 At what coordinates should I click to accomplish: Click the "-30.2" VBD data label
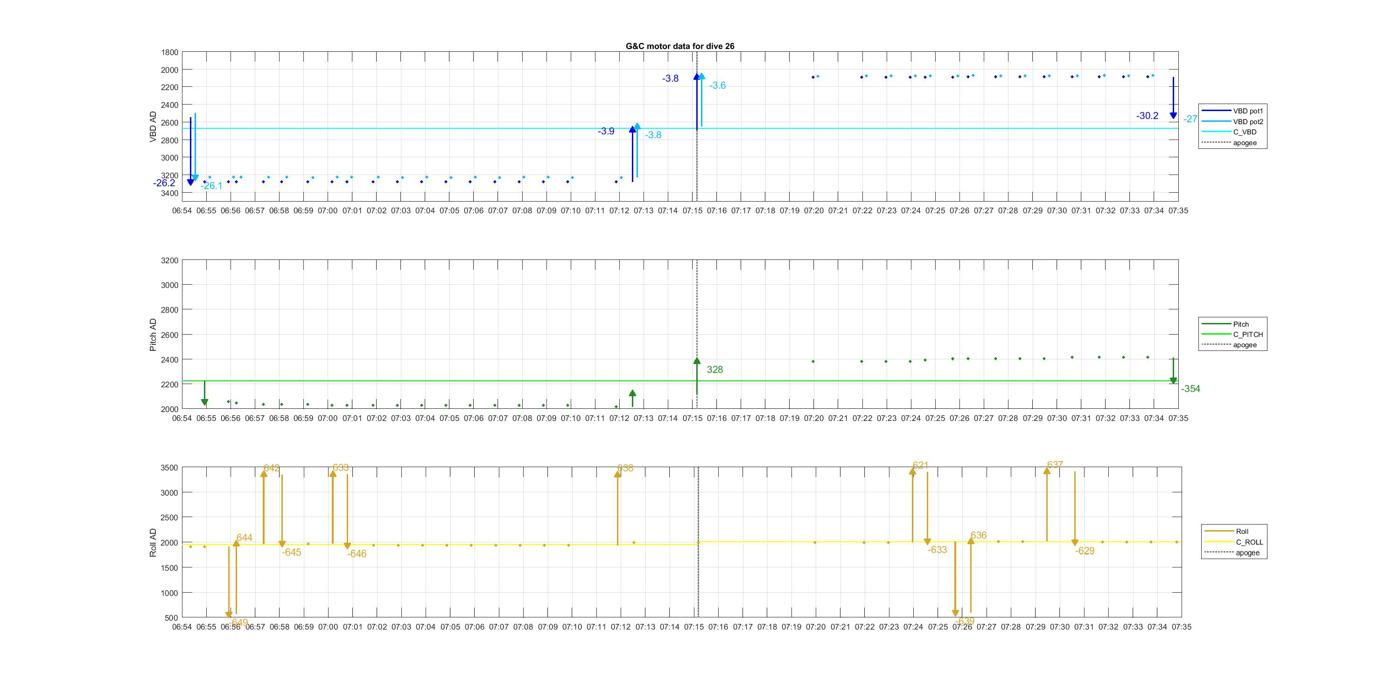(x=1147, y=116)
